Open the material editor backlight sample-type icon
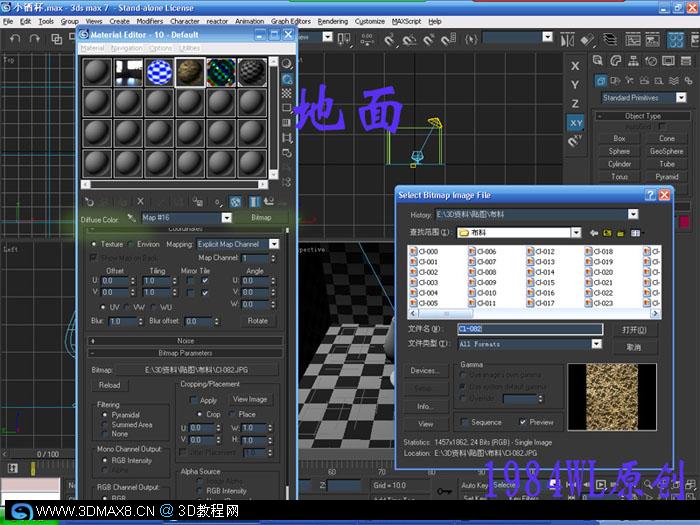700x525 pixels. click(287, 79)
